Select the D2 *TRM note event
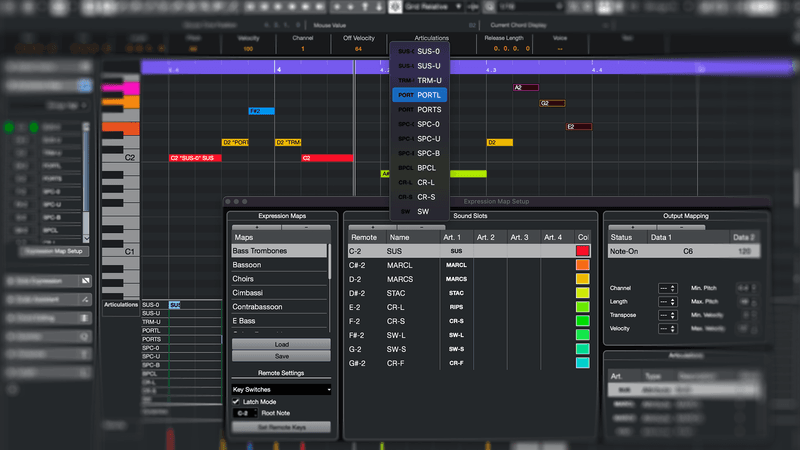 [288, 142]
